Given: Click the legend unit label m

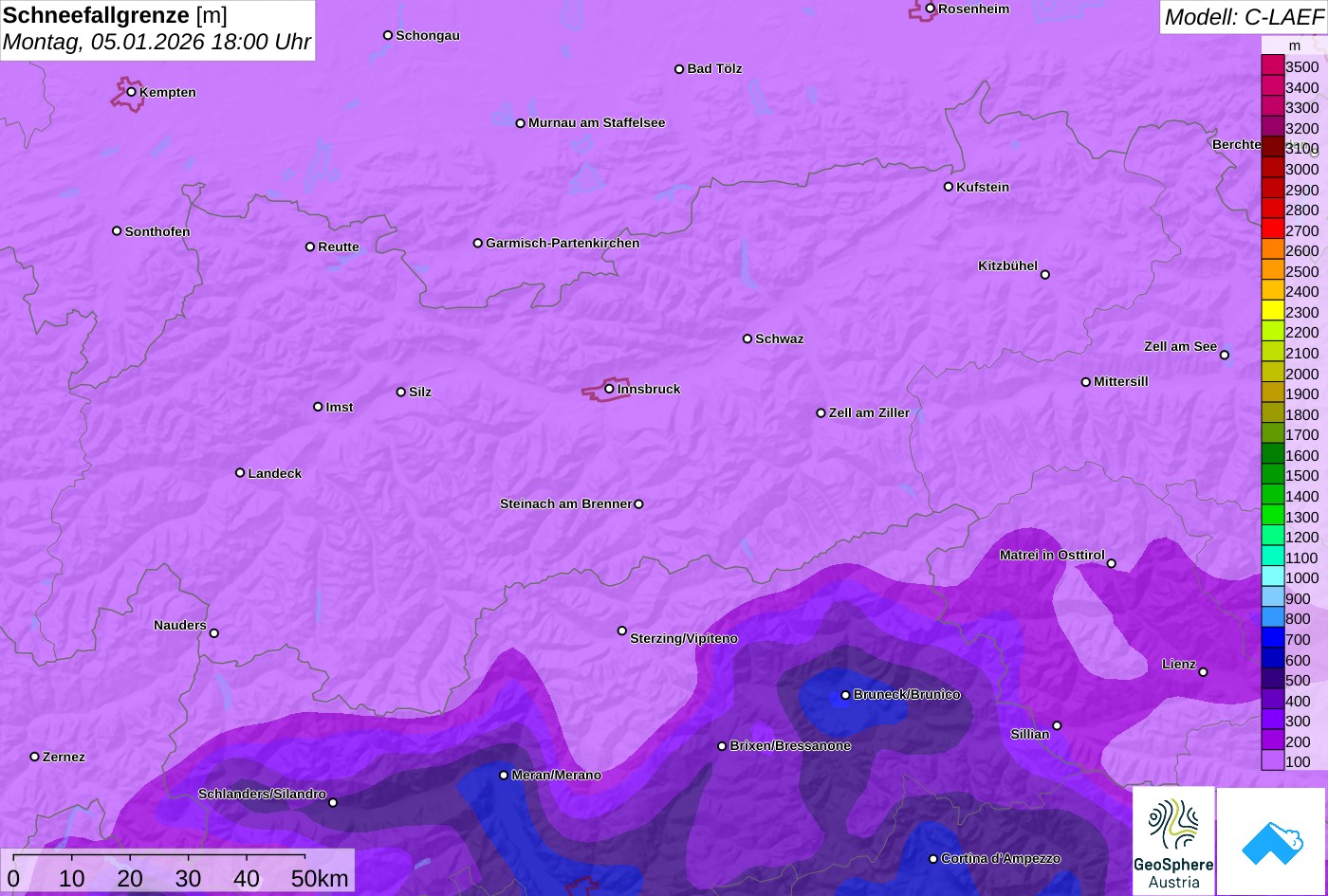Looking at the screenshot, I should click(x=1294, y=46).
